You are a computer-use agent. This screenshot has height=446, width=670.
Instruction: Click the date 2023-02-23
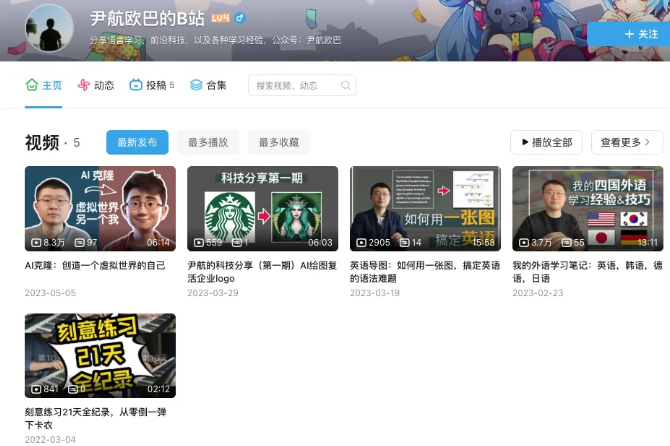[538, 293]
